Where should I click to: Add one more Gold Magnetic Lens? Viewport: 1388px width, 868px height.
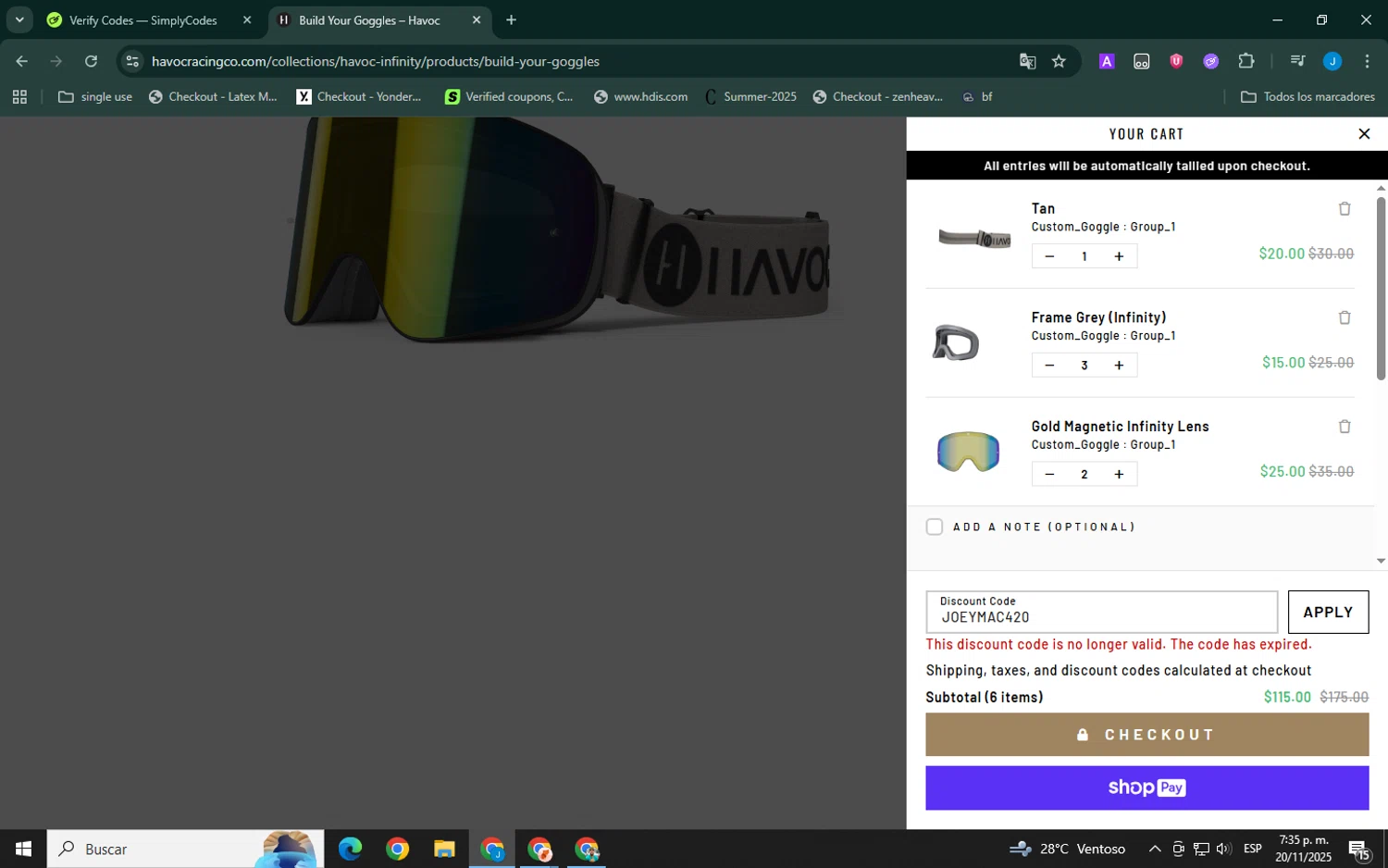(x=1119, y=475)
